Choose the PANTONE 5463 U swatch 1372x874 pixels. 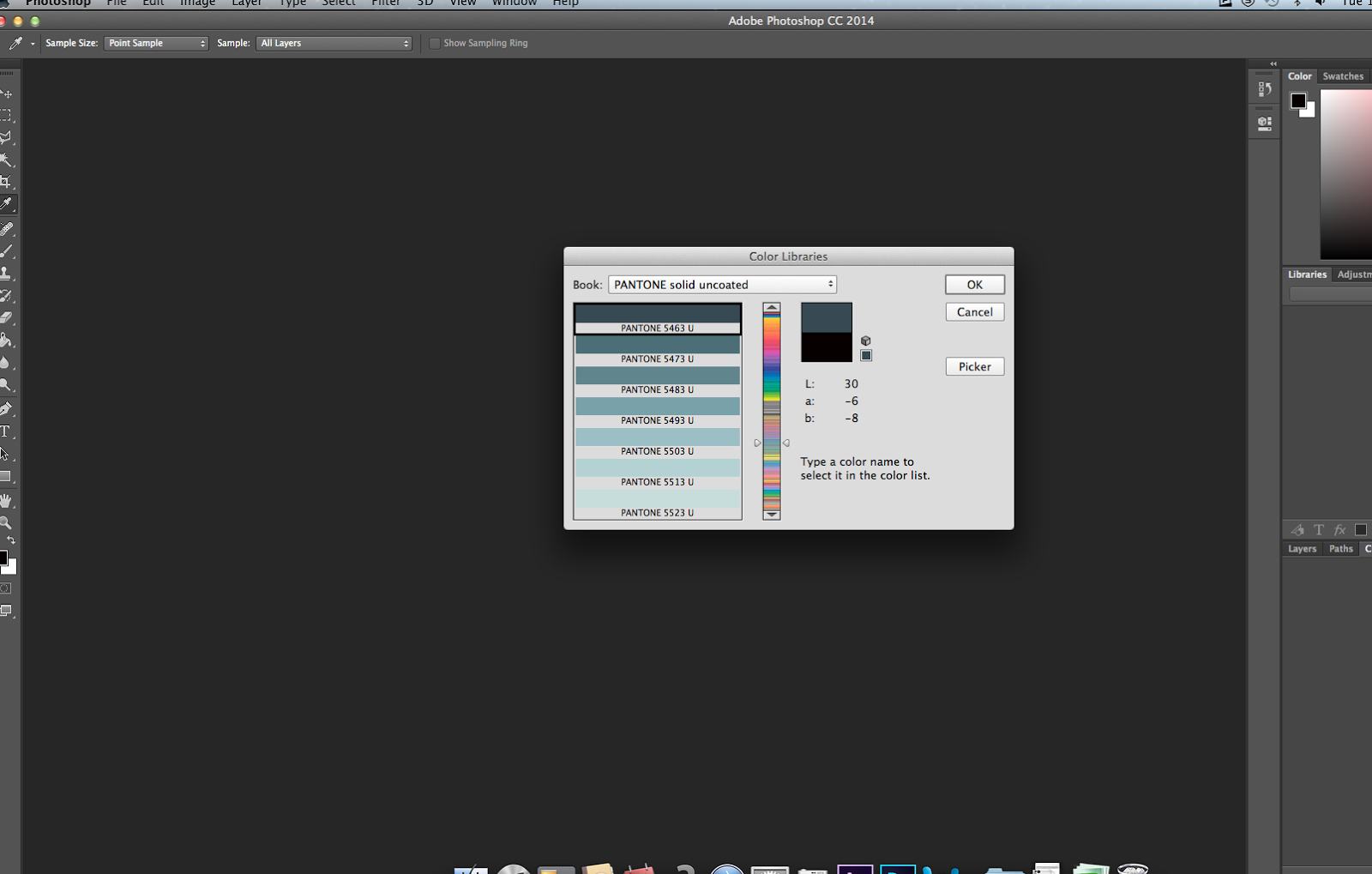pos(658,319)
